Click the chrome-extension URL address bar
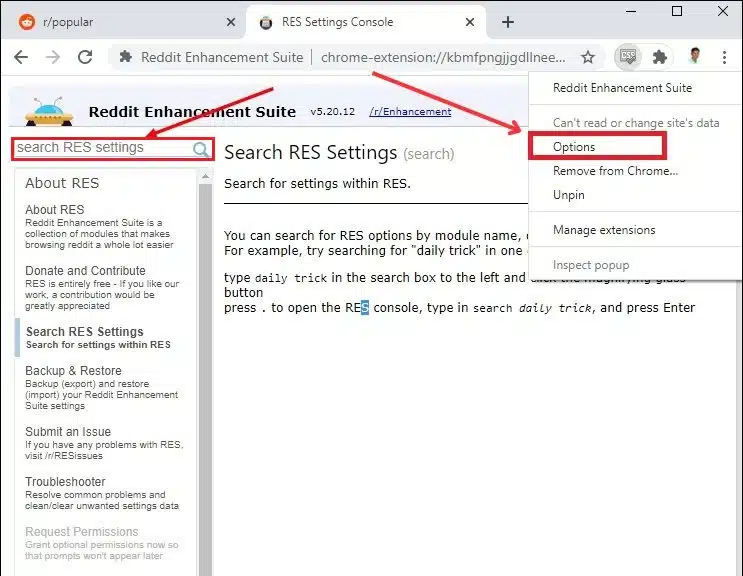The height and width of the screenshot is (576, 743). coord(443,57)
